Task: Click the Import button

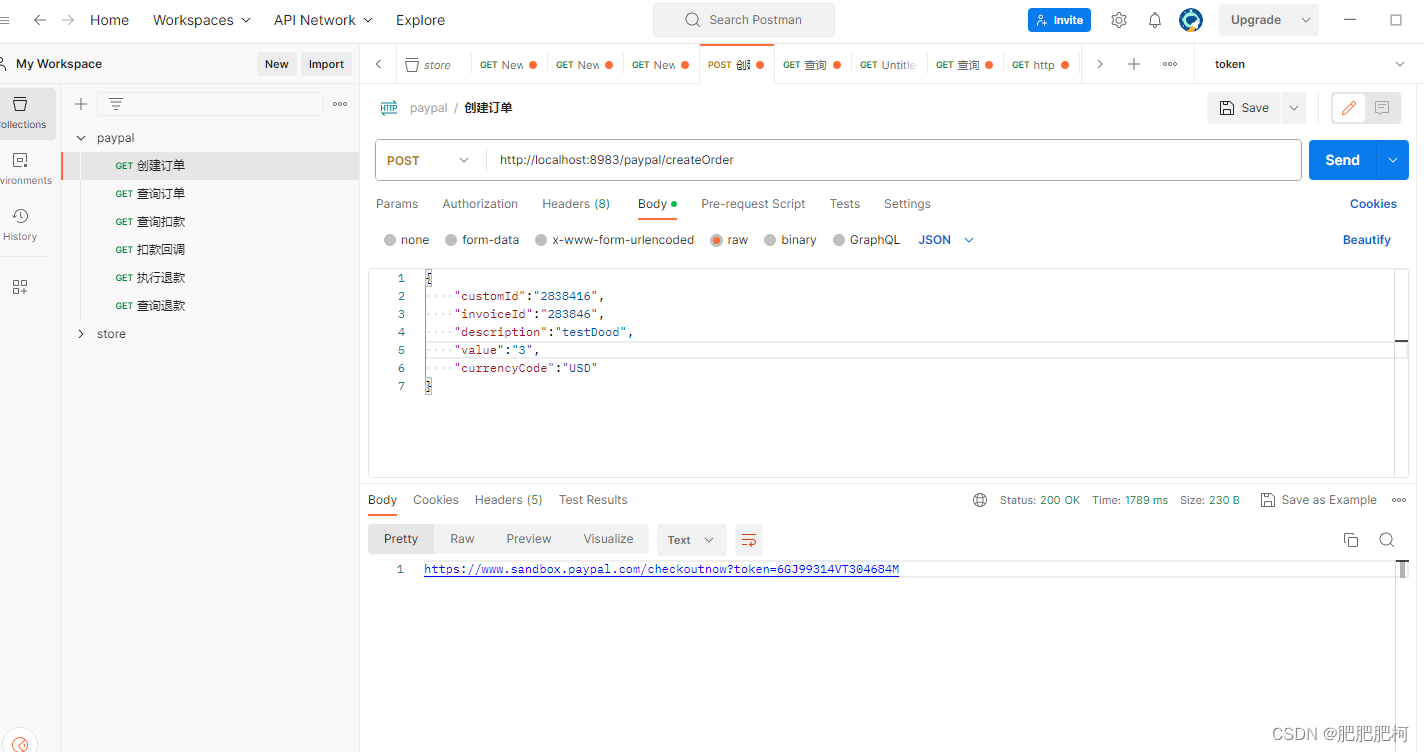Action: click(326, 64)
